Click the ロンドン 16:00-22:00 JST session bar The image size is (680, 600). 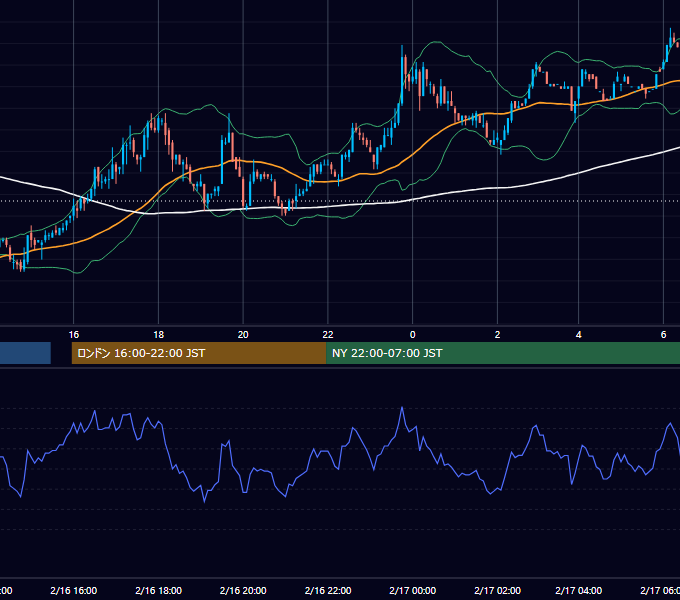coord(199,353)
